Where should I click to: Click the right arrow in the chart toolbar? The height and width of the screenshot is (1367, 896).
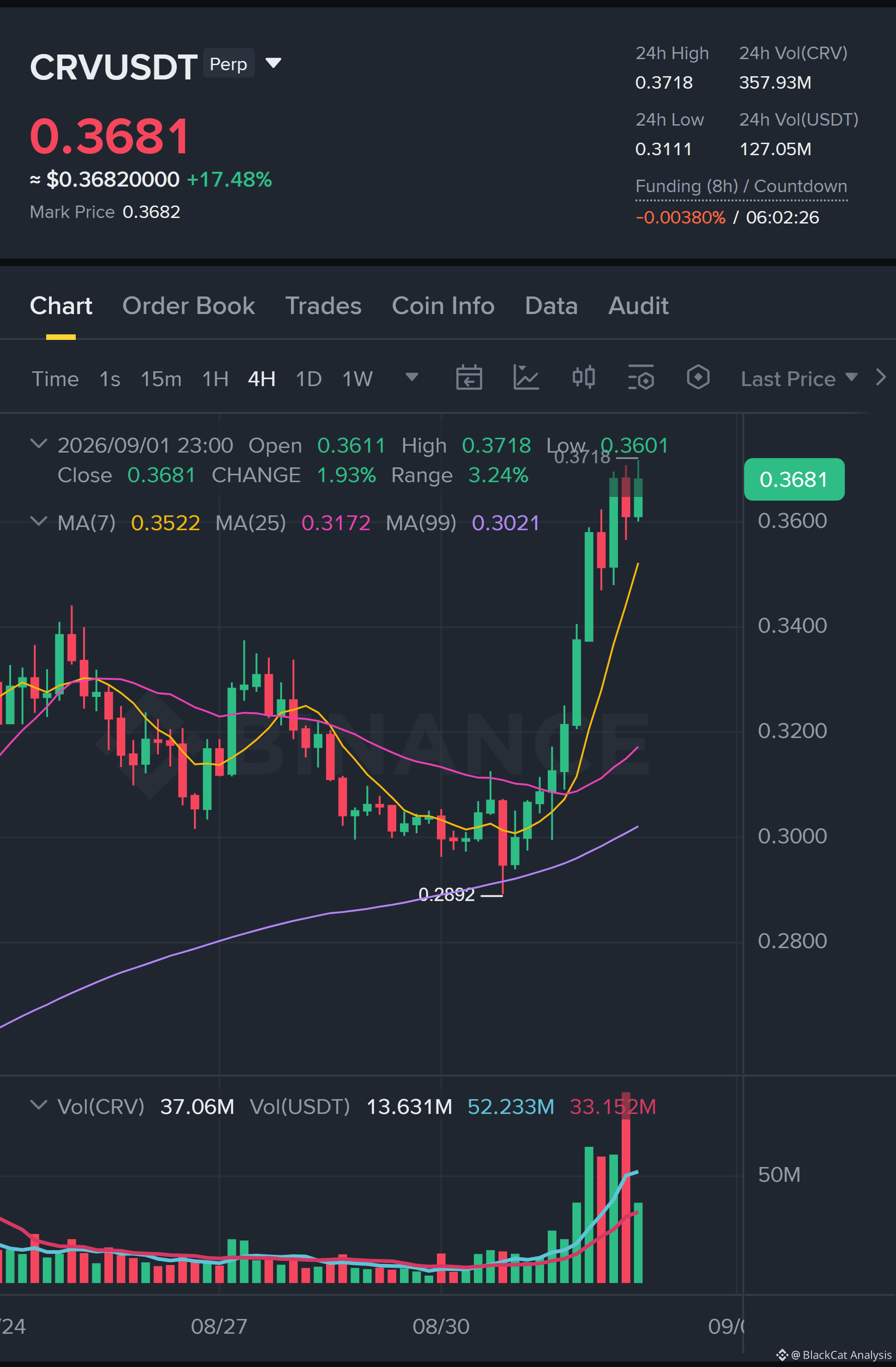pyautogui.click(x=881, y=377)
